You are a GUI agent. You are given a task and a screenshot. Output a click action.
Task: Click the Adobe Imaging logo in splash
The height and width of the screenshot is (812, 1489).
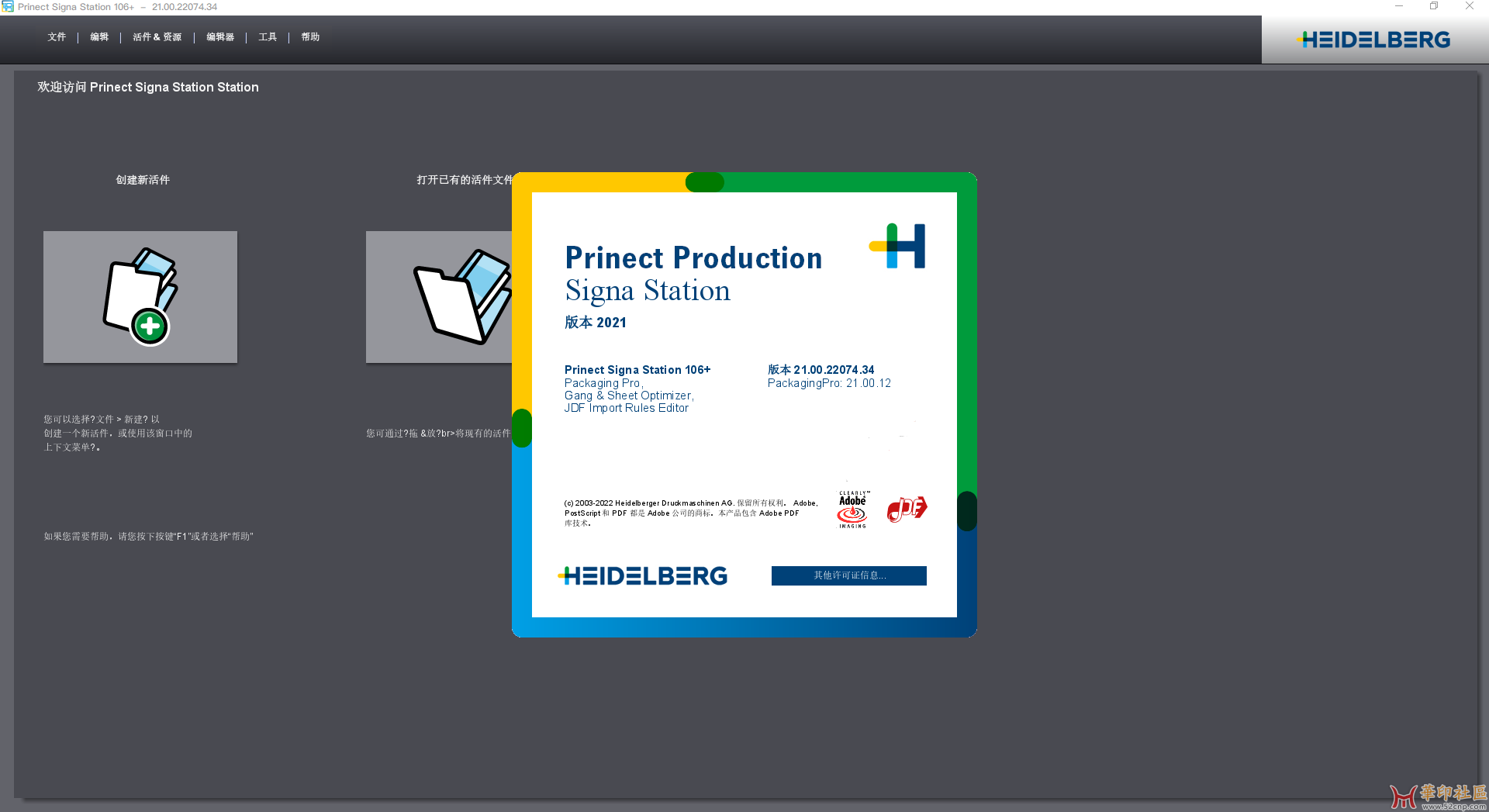[853, 510]
